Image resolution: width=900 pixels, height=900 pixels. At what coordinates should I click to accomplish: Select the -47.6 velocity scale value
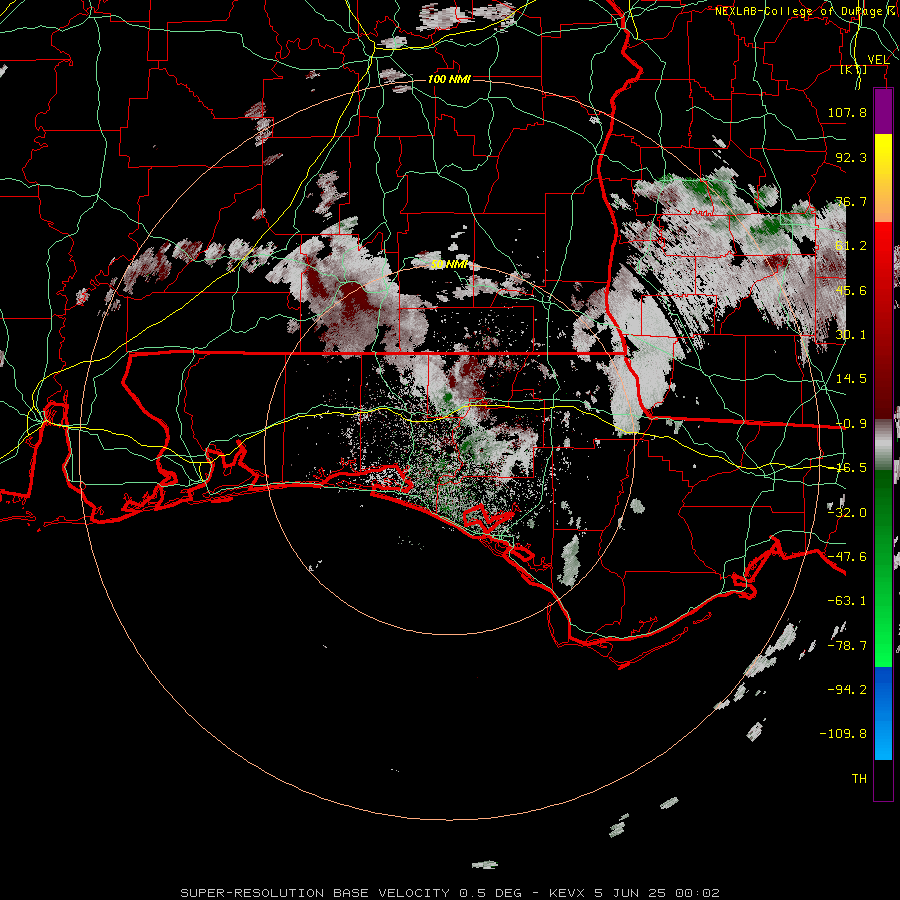847,557
